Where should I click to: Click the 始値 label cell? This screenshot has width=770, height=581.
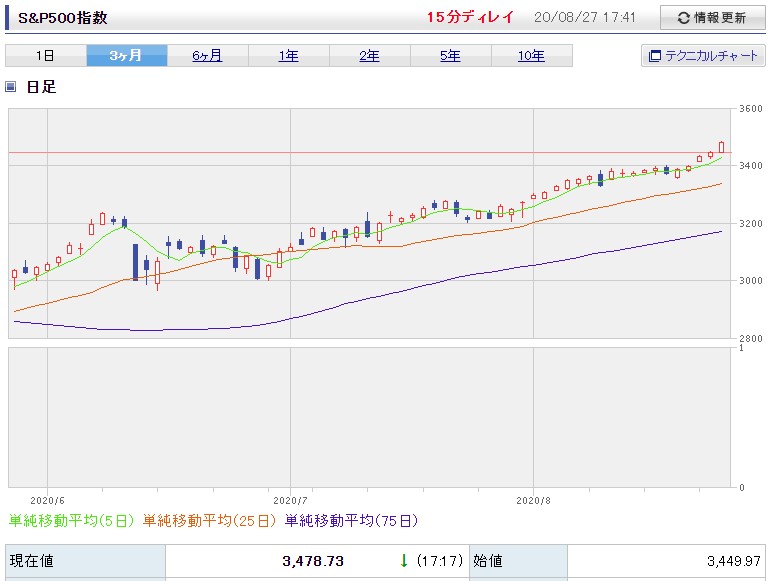click(519, 561)
